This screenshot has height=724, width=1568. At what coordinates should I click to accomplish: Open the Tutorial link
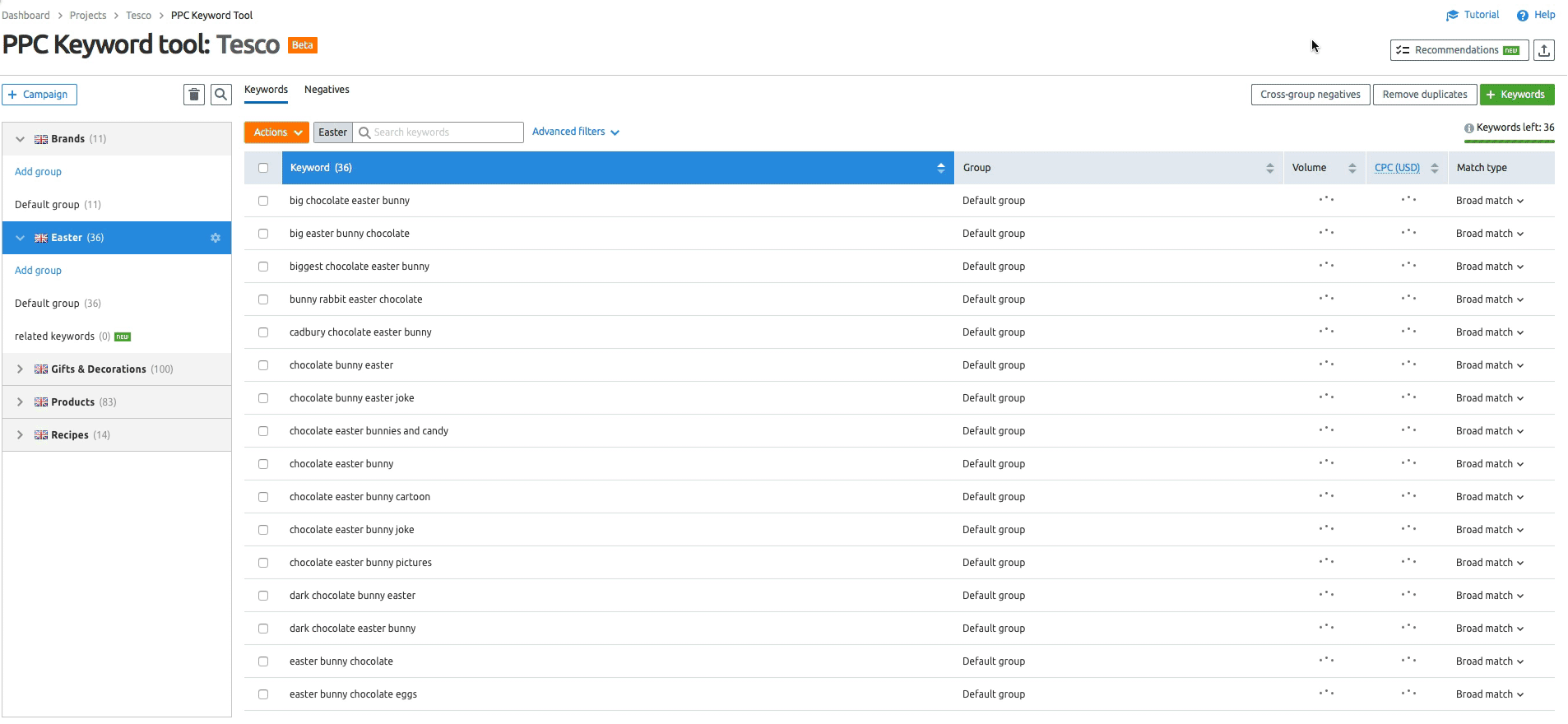click(x=1473, y=15)
